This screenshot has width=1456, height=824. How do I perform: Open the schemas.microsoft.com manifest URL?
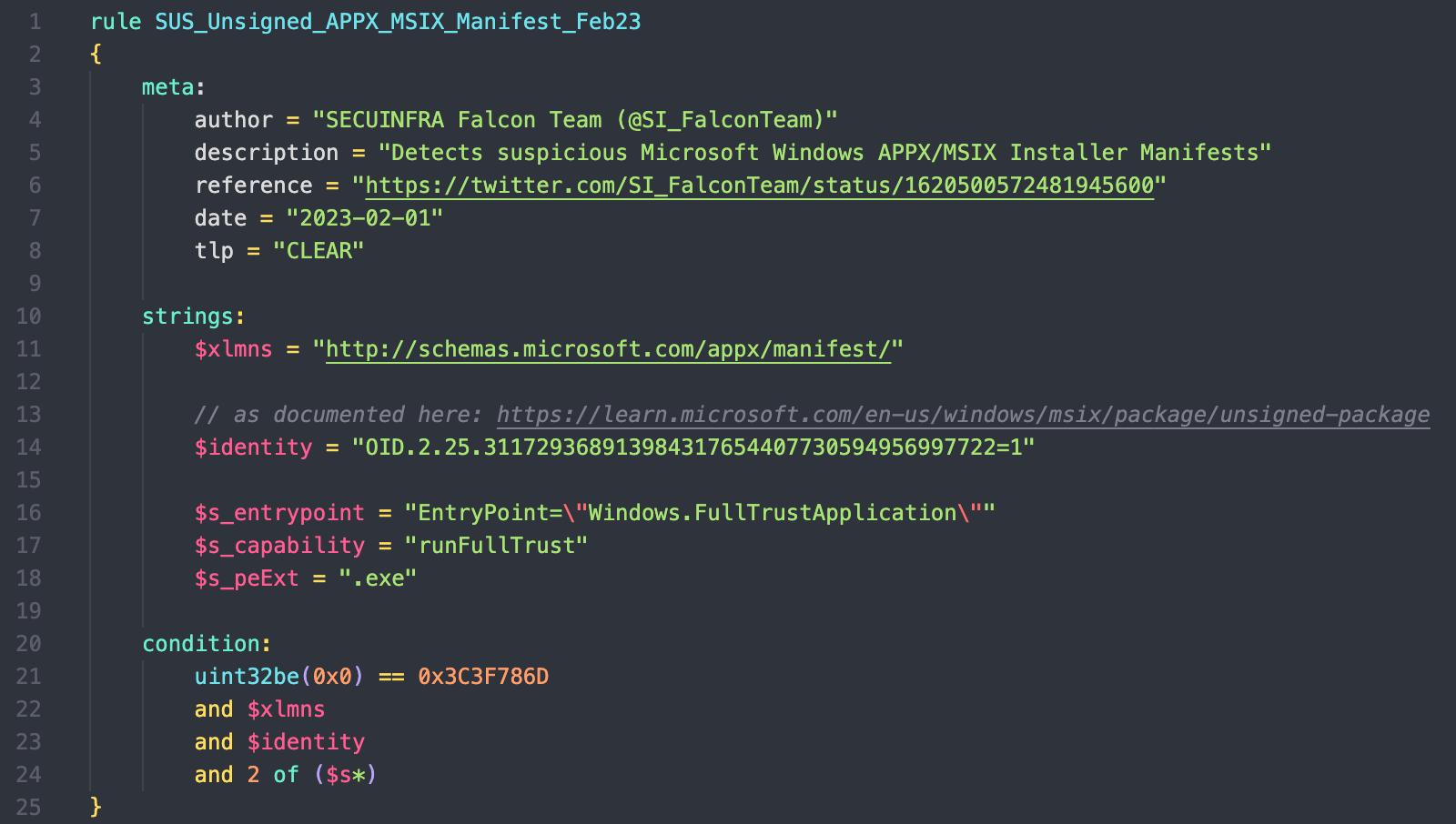point(608,349)
